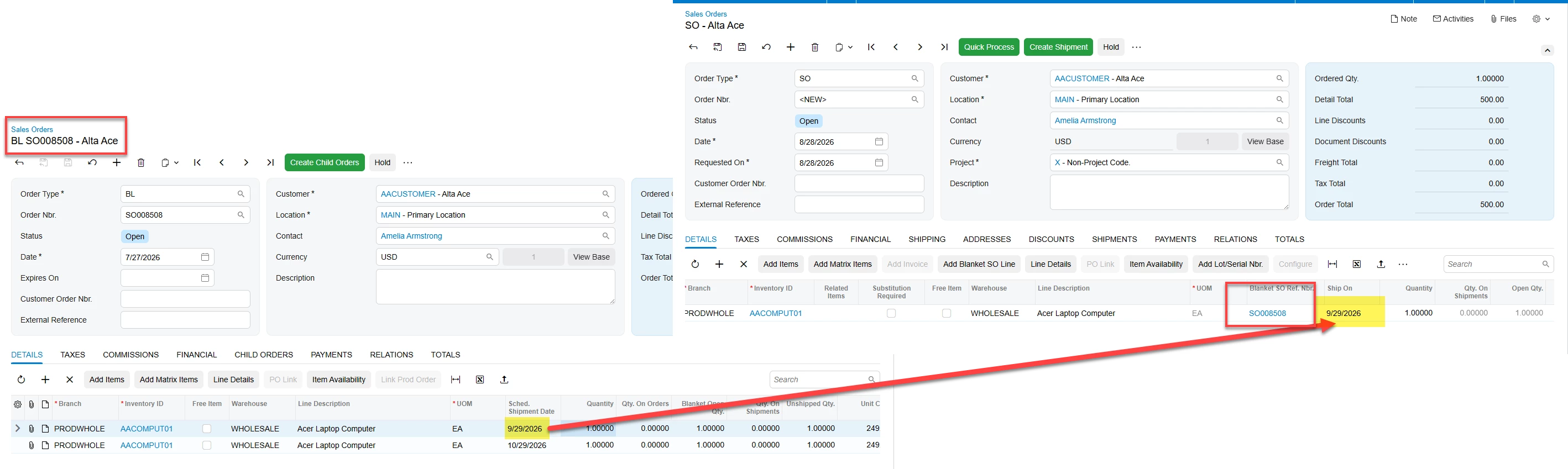
Task: Go to previous record in BL SO008508 window
Action: pyautogui.click(x=222, y=162)
